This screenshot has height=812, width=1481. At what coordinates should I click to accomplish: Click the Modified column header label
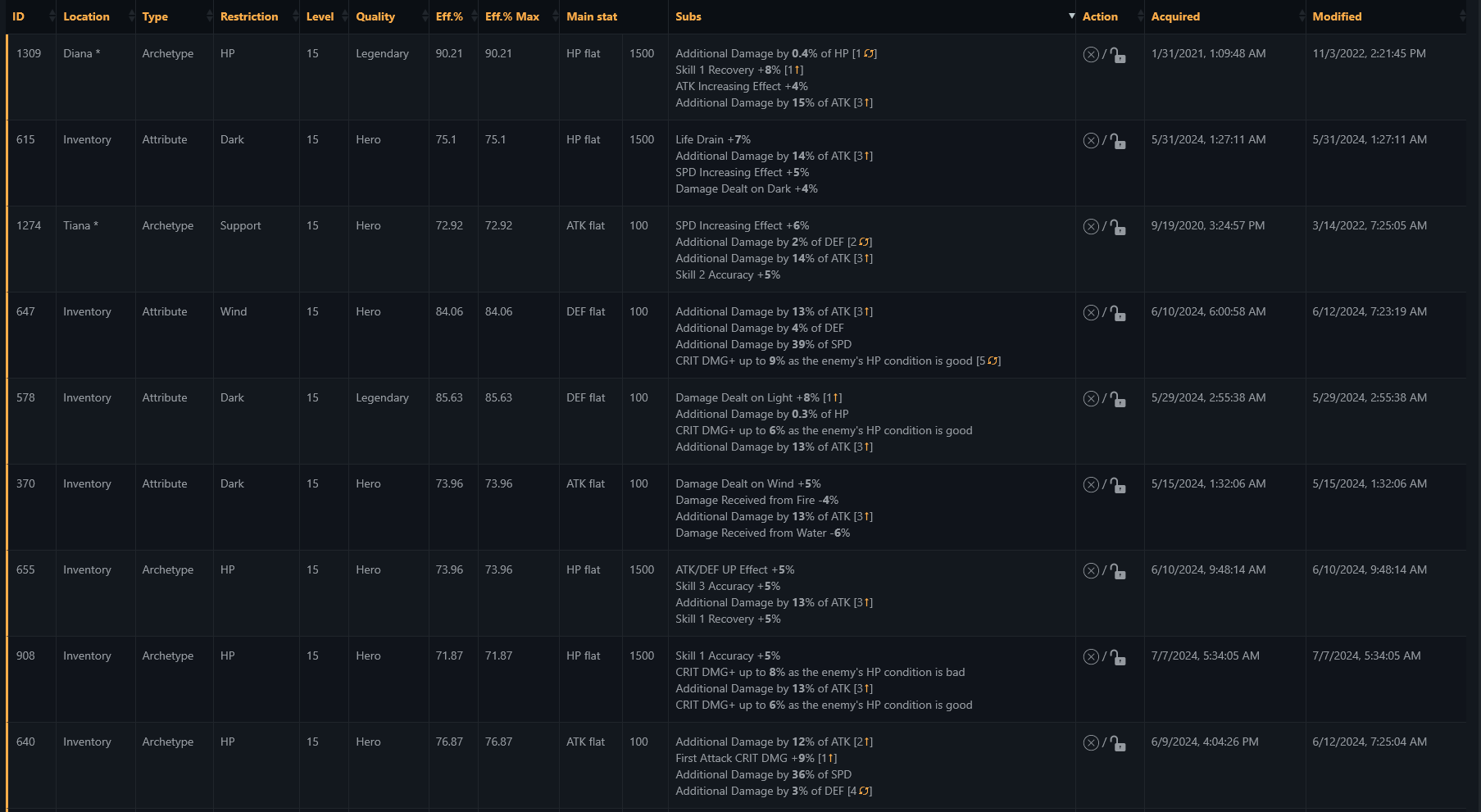tap(1337, 16)
